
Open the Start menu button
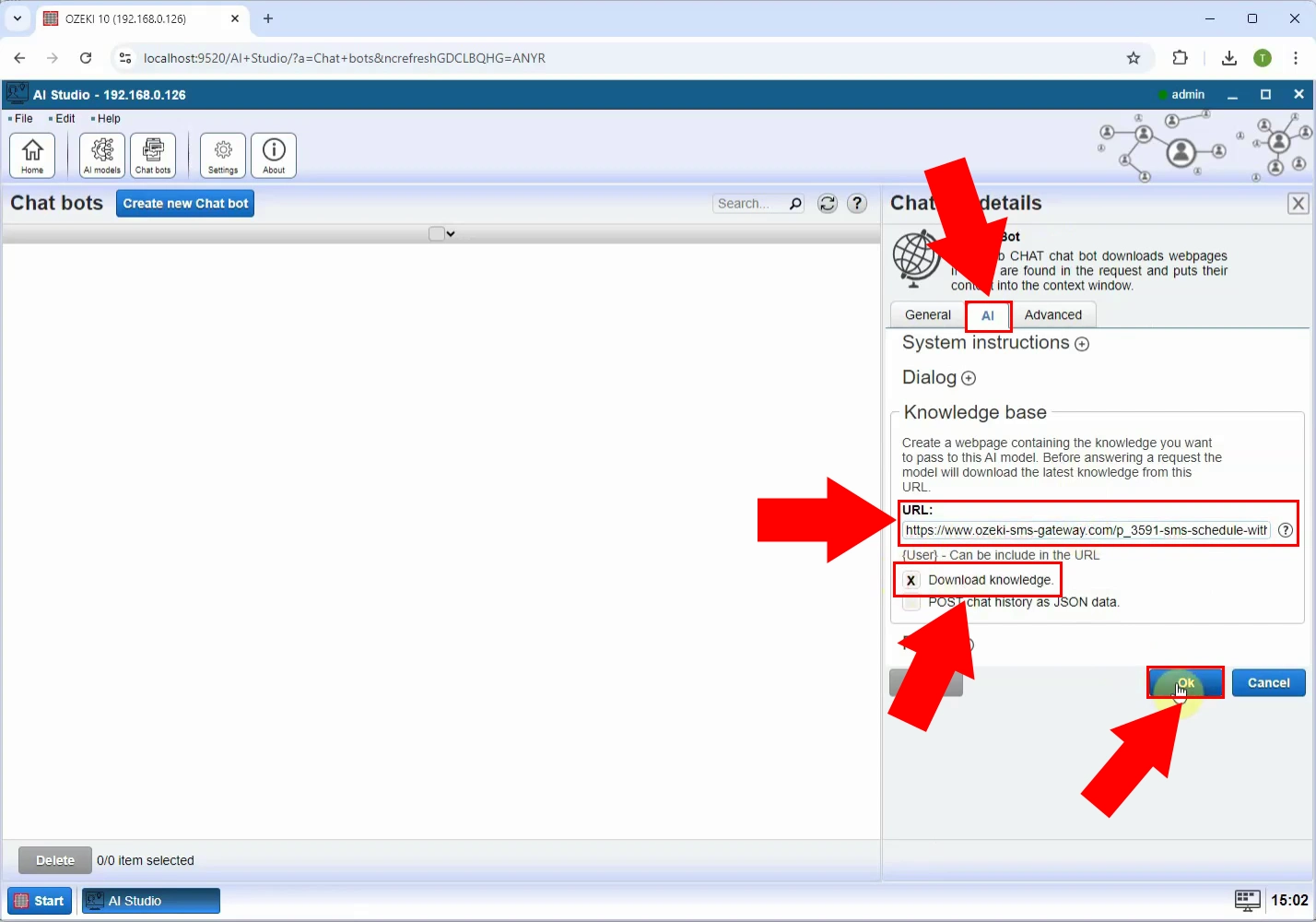pyautogui.click(x=40, y=901)
